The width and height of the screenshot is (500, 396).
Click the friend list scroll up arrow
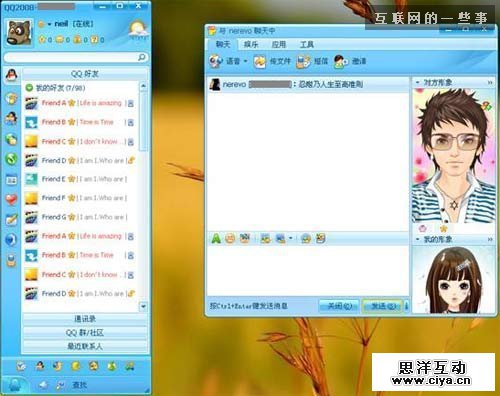point(143,87)
